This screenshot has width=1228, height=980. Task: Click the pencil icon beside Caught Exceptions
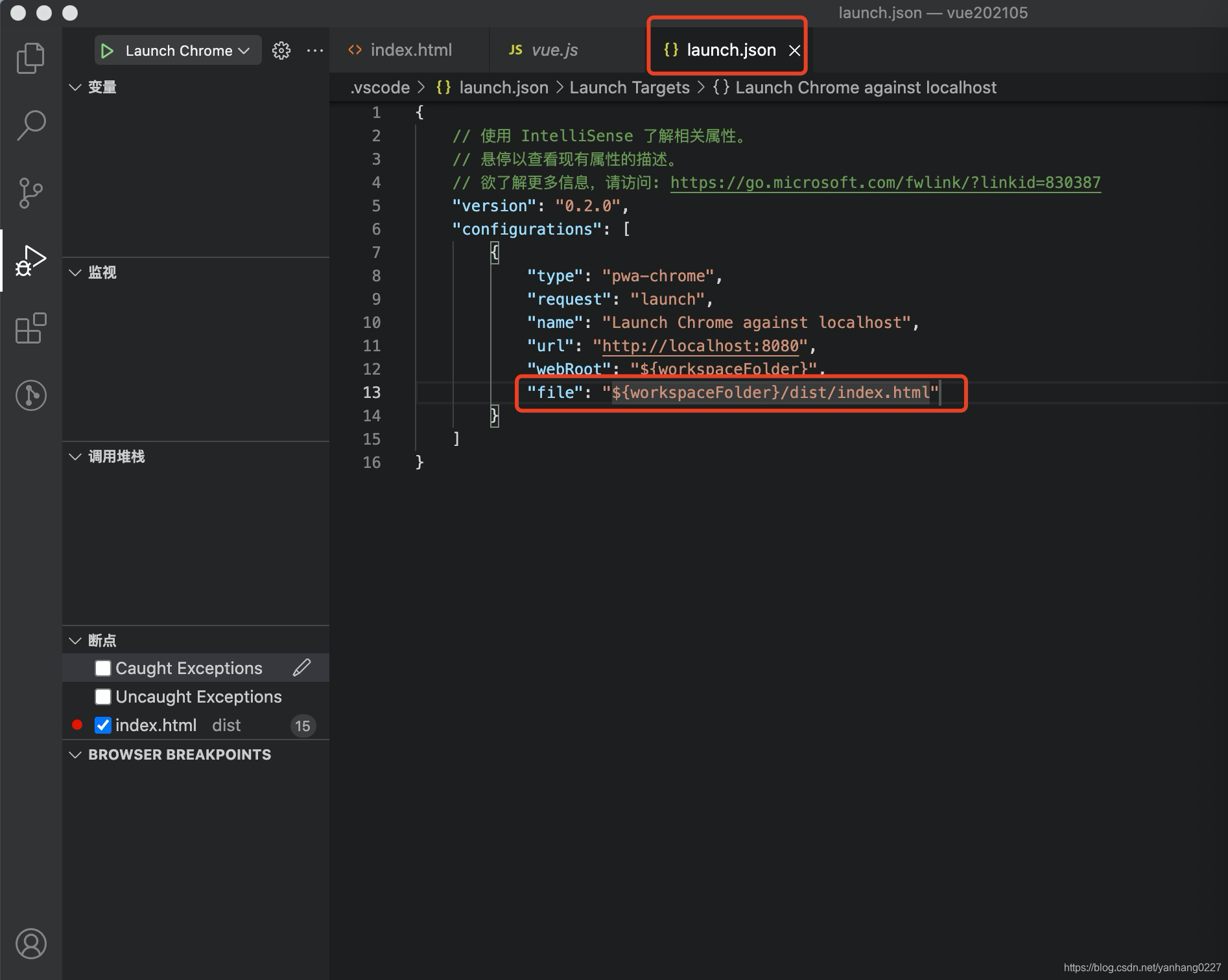click(302, 667)
